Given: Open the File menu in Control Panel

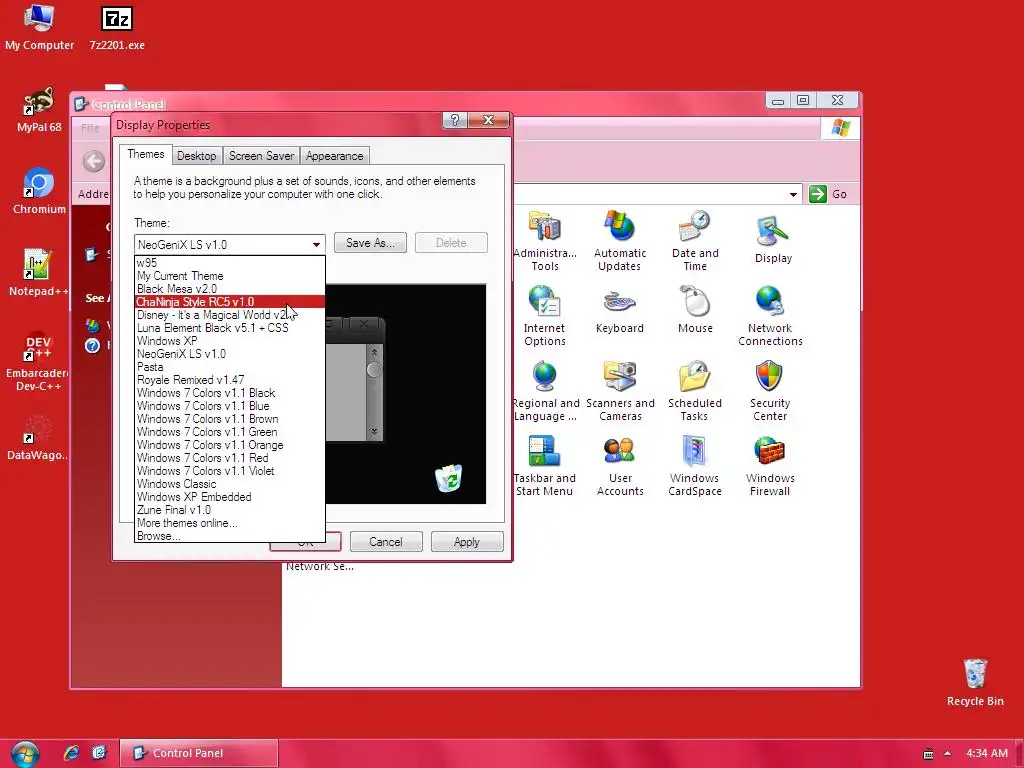Looking at the screenshot, I should tap(90, 128).
